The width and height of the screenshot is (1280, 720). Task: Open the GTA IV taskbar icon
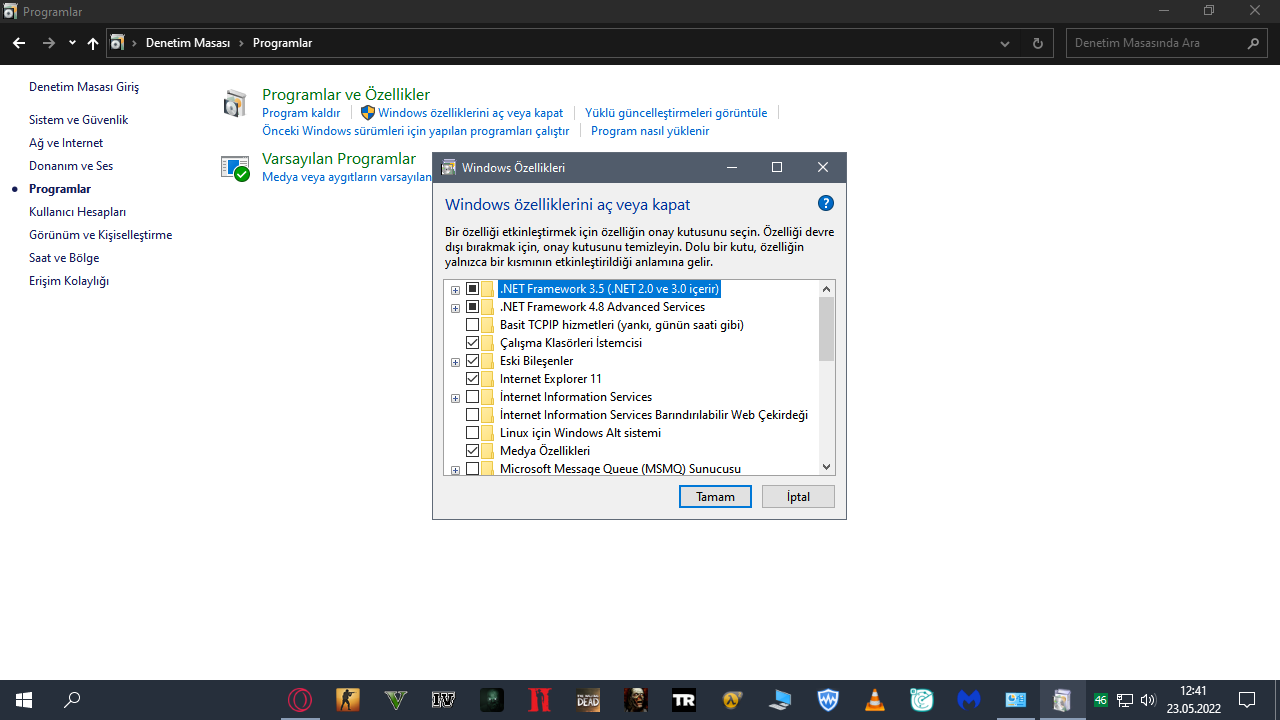pos(444,700)
